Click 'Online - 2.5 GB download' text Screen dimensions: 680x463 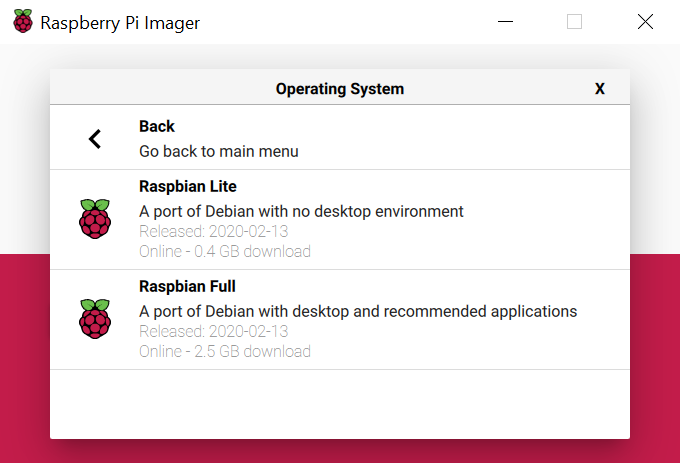tap(225, 352)
